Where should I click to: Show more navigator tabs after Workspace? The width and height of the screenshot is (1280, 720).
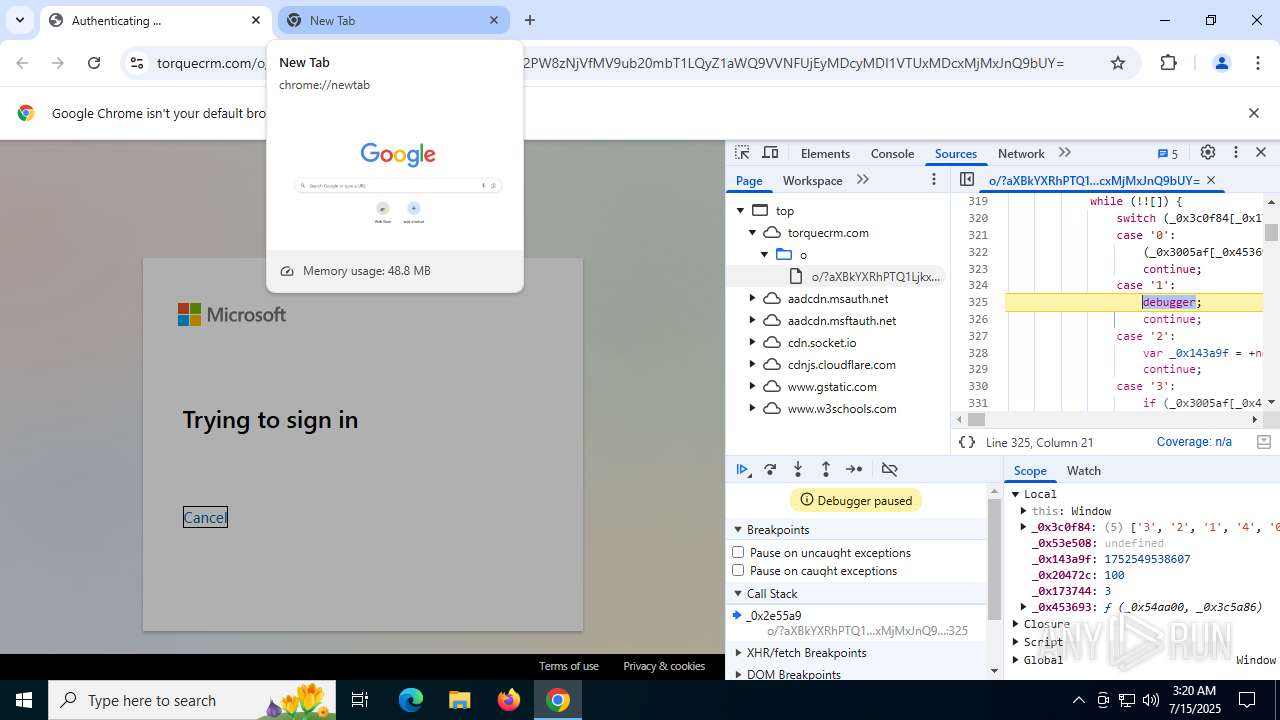(x=863, y=180)
